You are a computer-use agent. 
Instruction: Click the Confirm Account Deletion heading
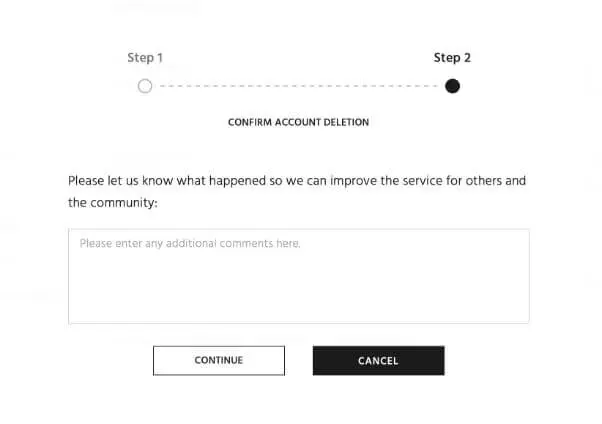(298, 122)
